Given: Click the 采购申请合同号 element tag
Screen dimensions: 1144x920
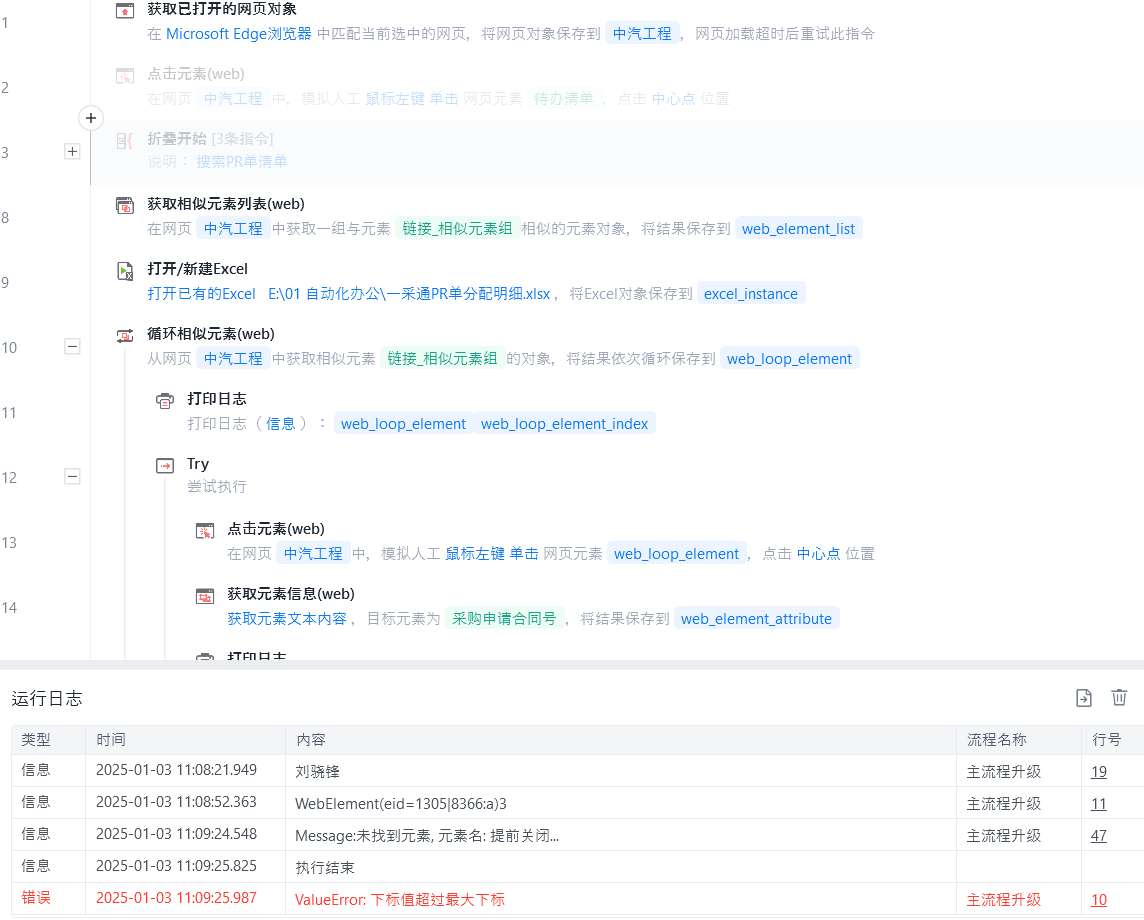Looking at the screenshot, I should tap(504, 619).
